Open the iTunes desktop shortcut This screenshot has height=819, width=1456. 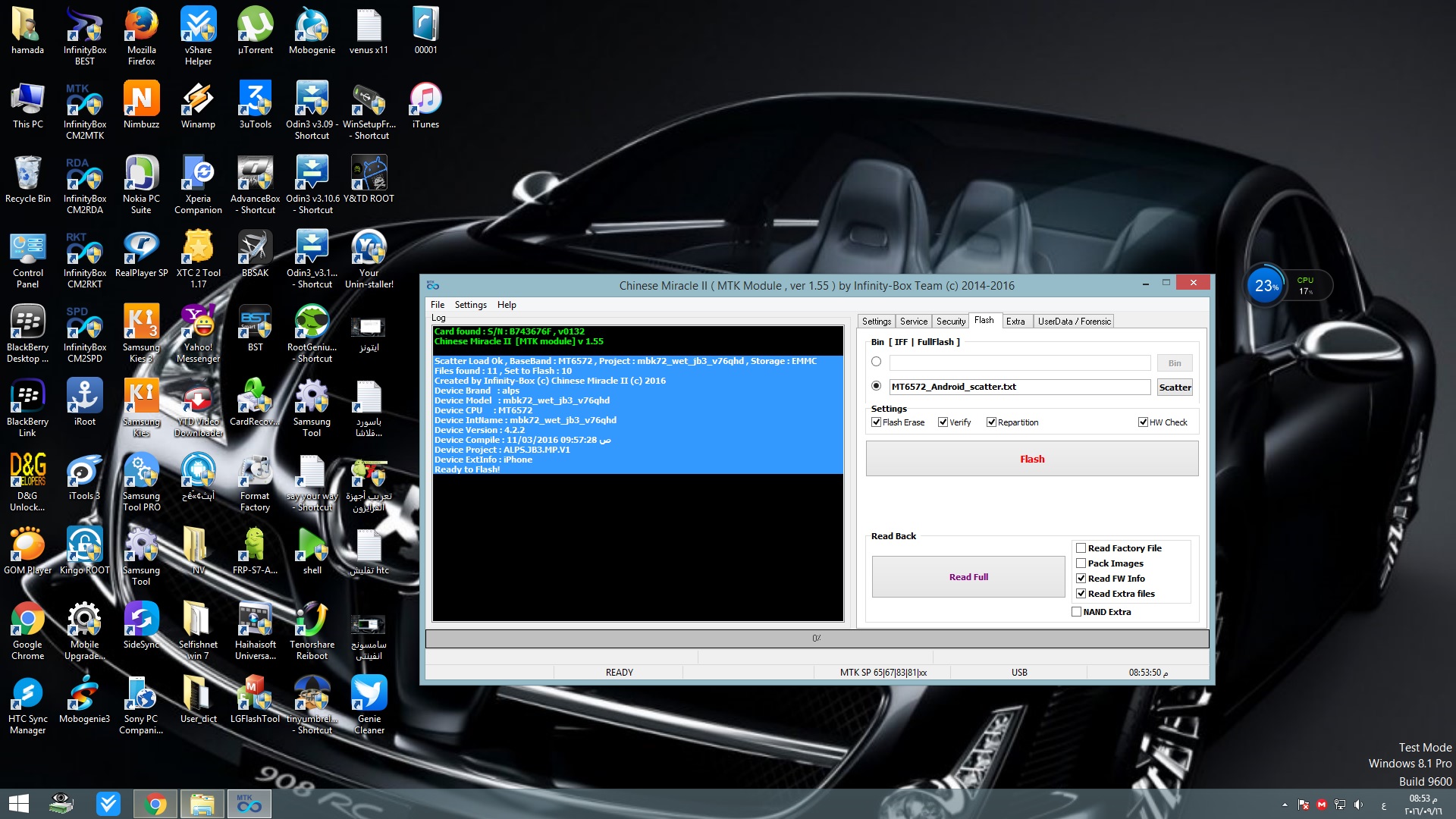pos(425,105)
